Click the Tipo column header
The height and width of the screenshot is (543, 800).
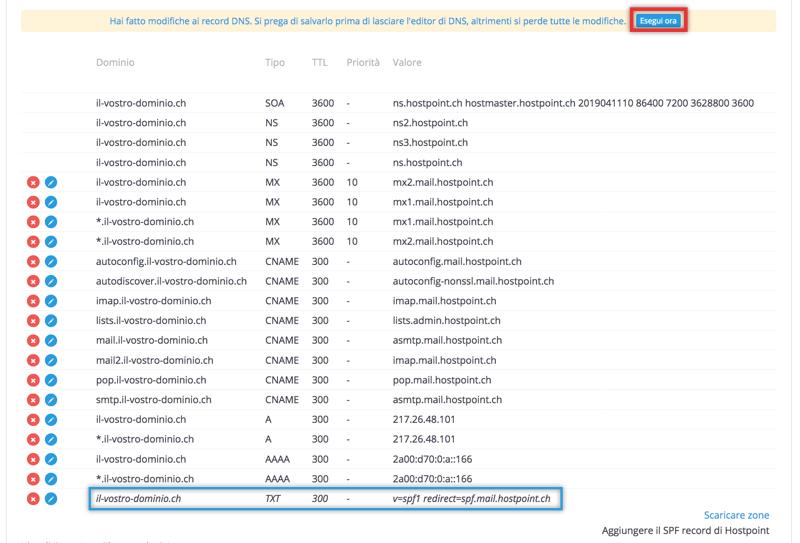click(274, 62)
